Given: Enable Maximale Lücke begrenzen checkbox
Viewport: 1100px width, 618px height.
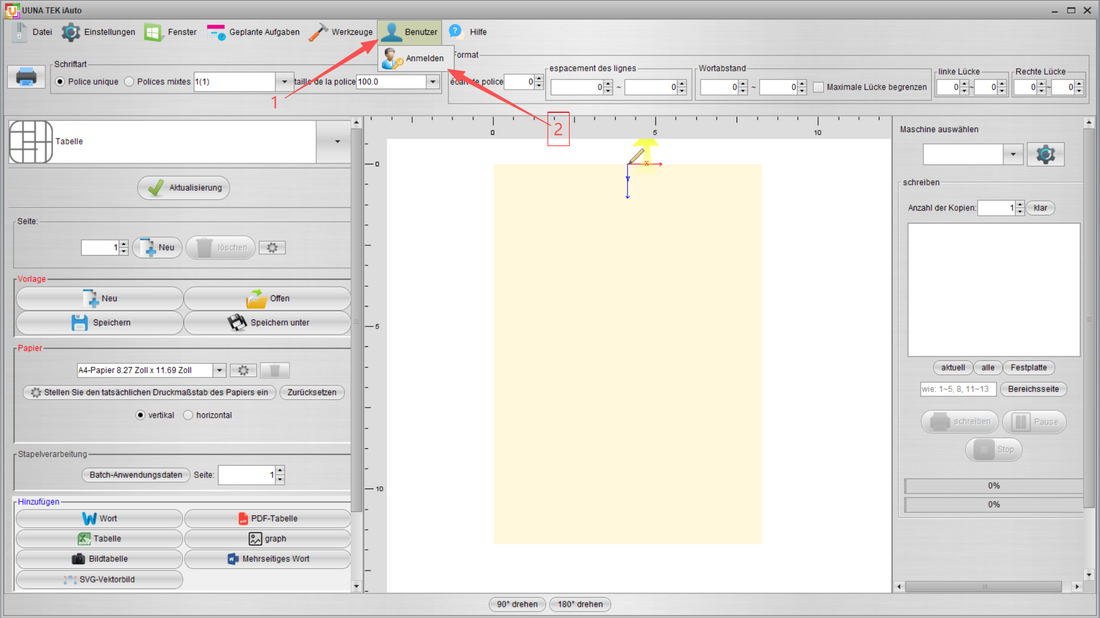Looking at the screenshot, I should pyautogui.click(x=818, y=88).
